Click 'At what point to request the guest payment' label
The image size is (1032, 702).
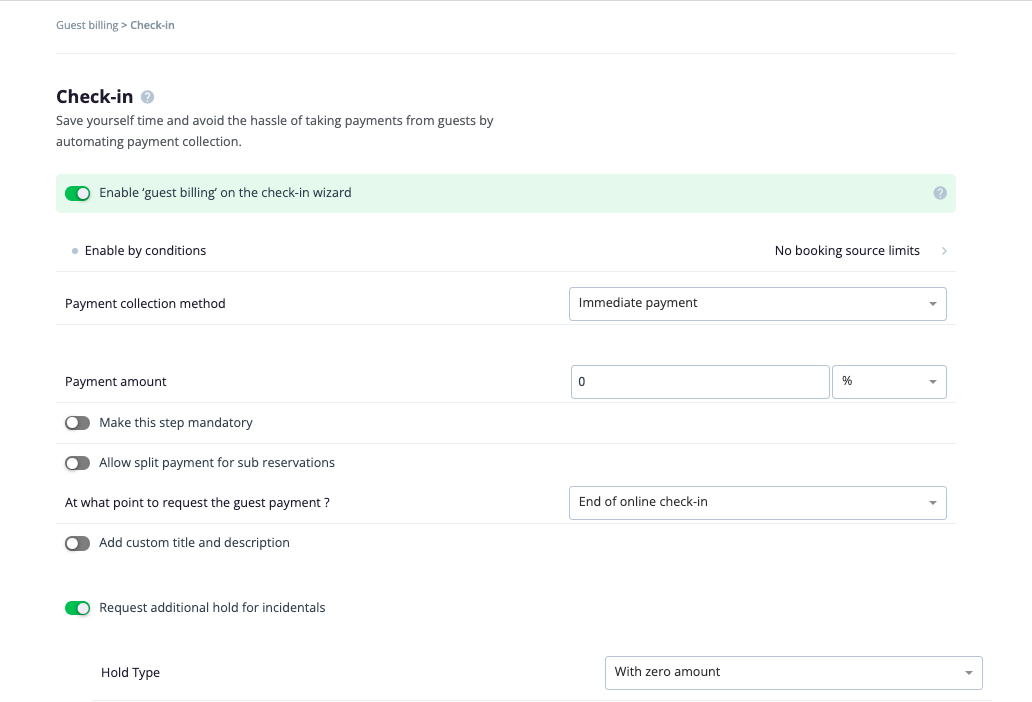[x=197, y=503]
